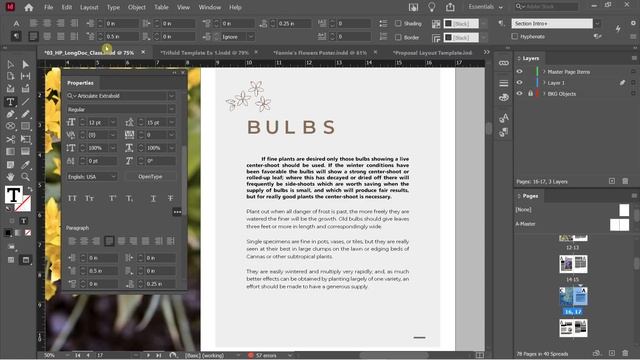640x360 pixels.
Task: Switch to character formatting controls
Action: coord(16,24)
